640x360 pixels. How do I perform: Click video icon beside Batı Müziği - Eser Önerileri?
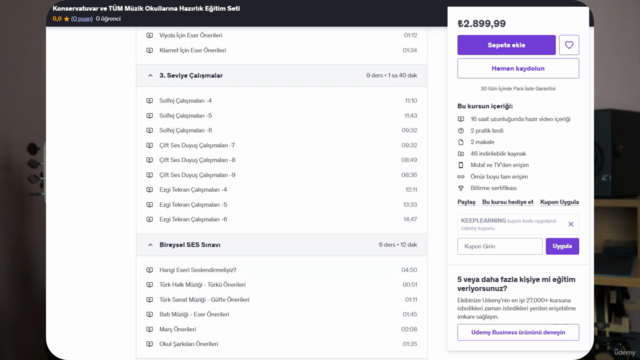150,314
